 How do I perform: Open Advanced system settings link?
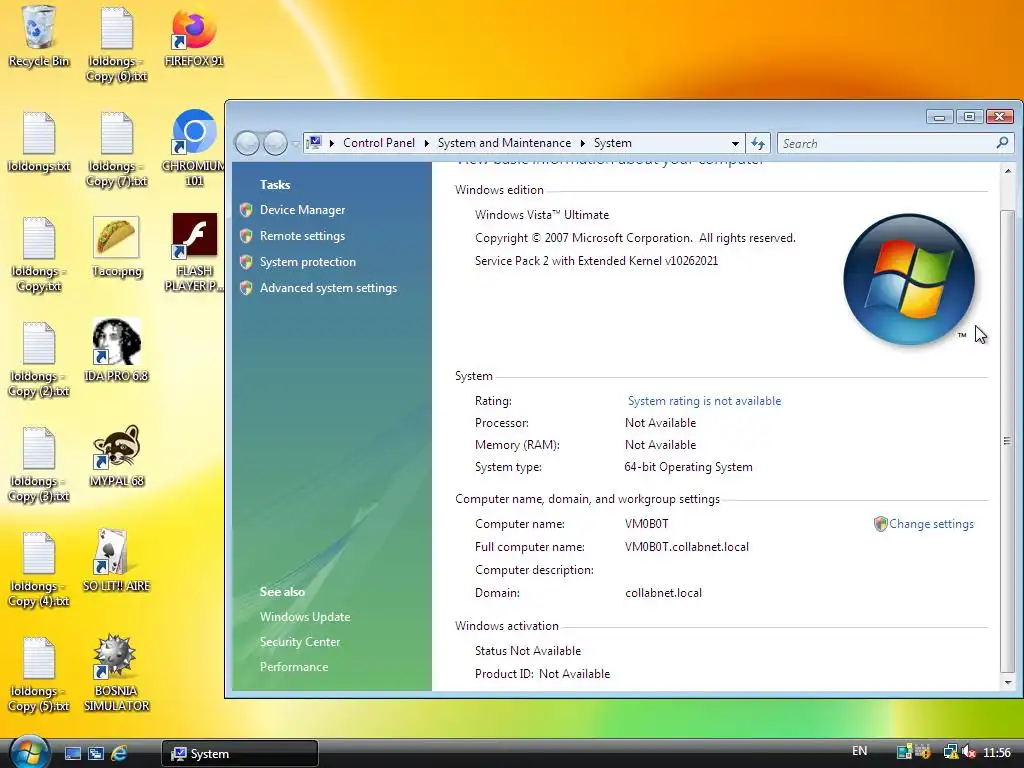(328, 288)
